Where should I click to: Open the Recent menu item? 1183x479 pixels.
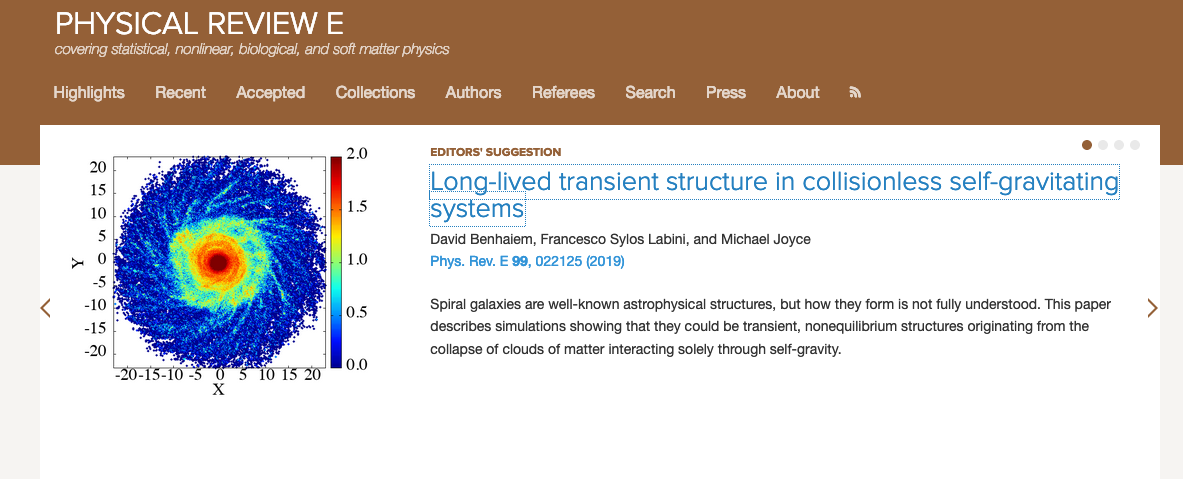click(180, 93)
